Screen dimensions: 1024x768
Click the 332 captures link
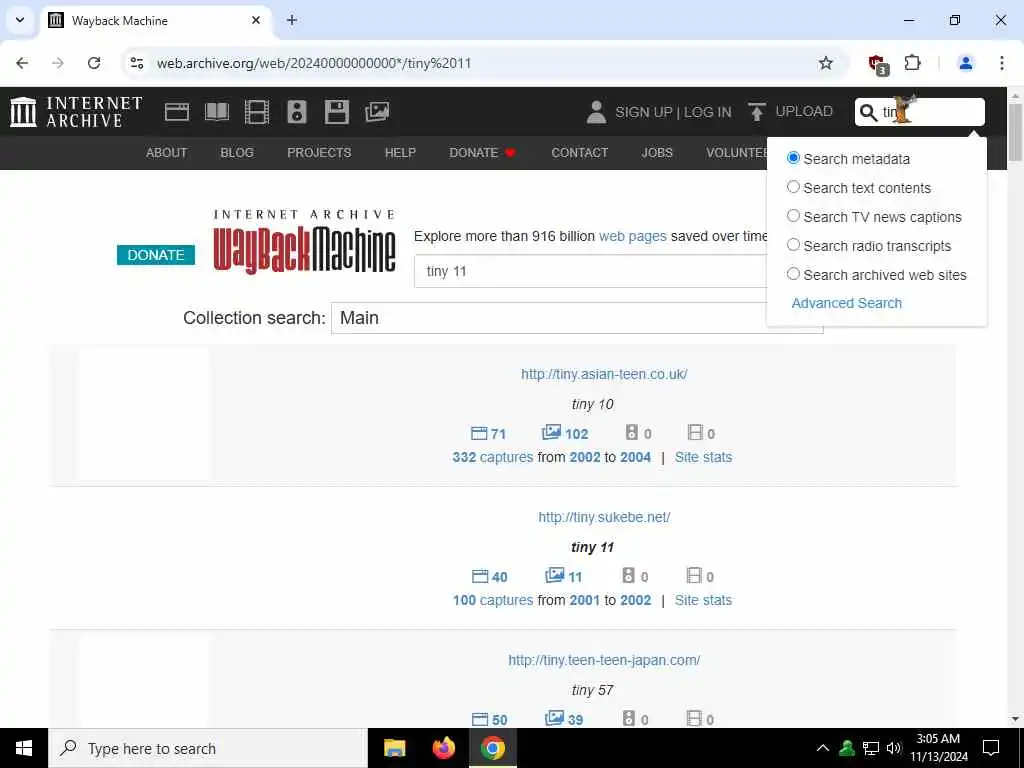[493, 457]
